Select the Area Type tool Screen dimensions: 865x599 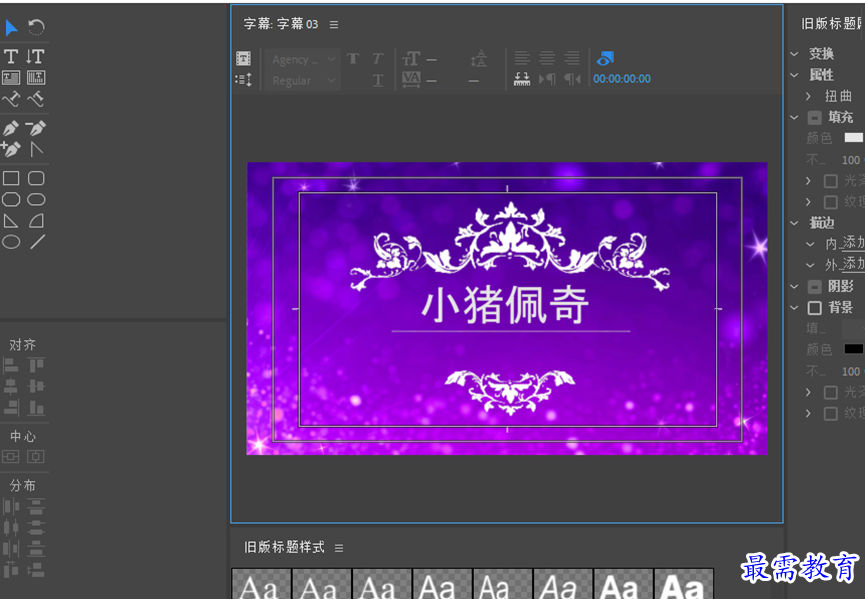click(x=11, y=78)
